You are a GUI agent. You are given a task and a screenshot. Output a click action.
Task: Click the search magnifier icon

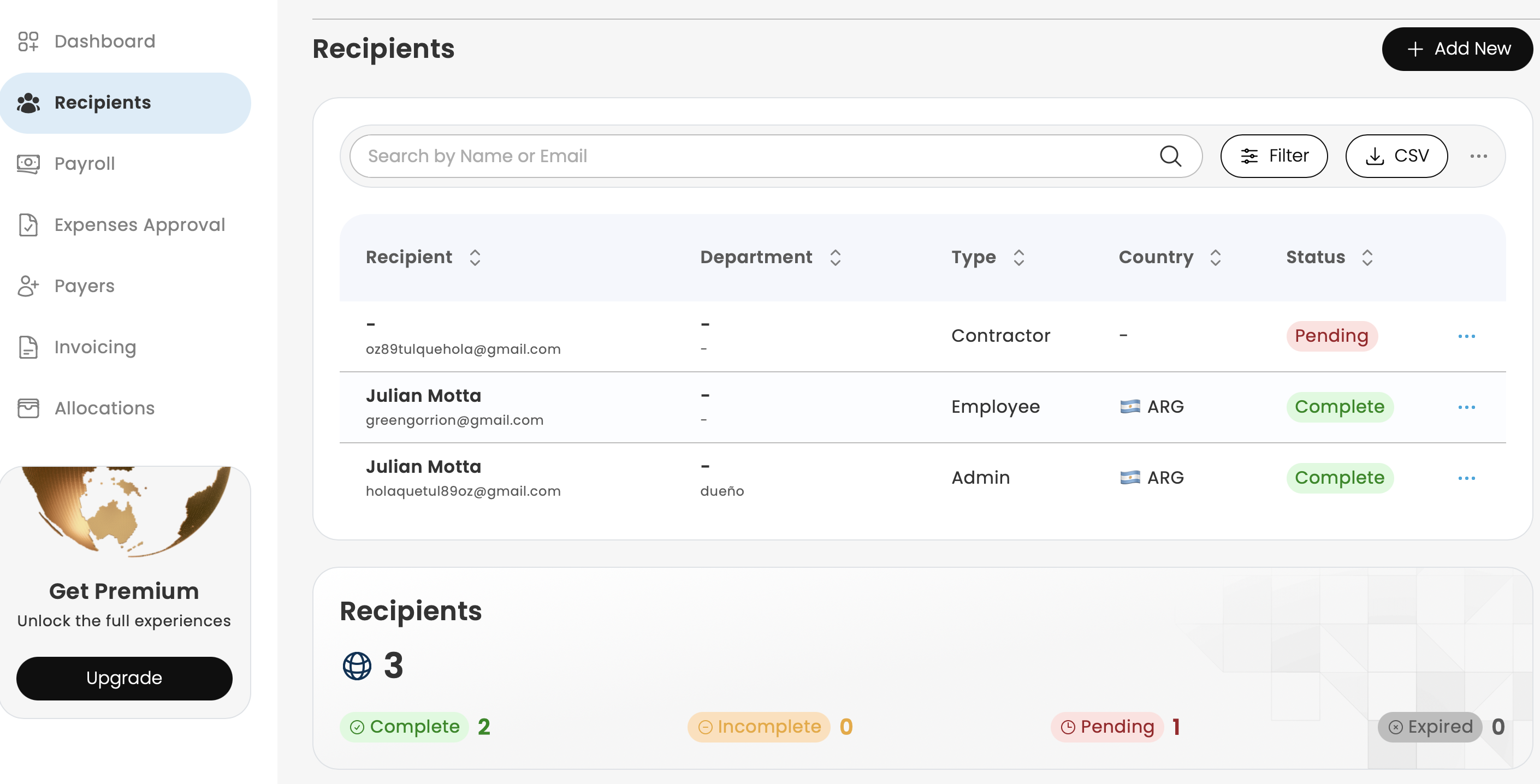pos(1170,157)
